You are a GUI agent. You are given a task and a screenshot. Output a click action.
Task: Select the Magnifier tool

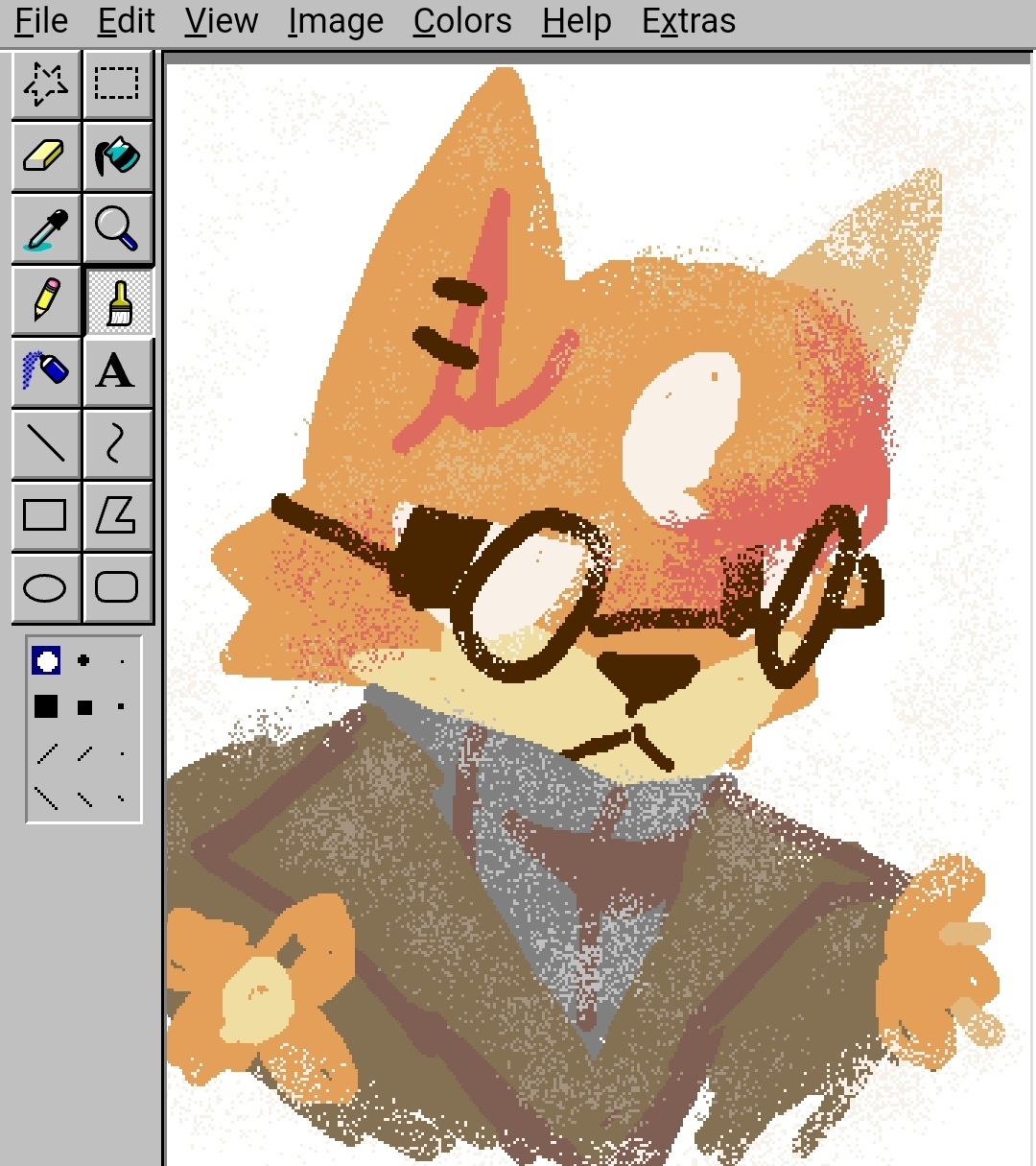tap(117, 228)
